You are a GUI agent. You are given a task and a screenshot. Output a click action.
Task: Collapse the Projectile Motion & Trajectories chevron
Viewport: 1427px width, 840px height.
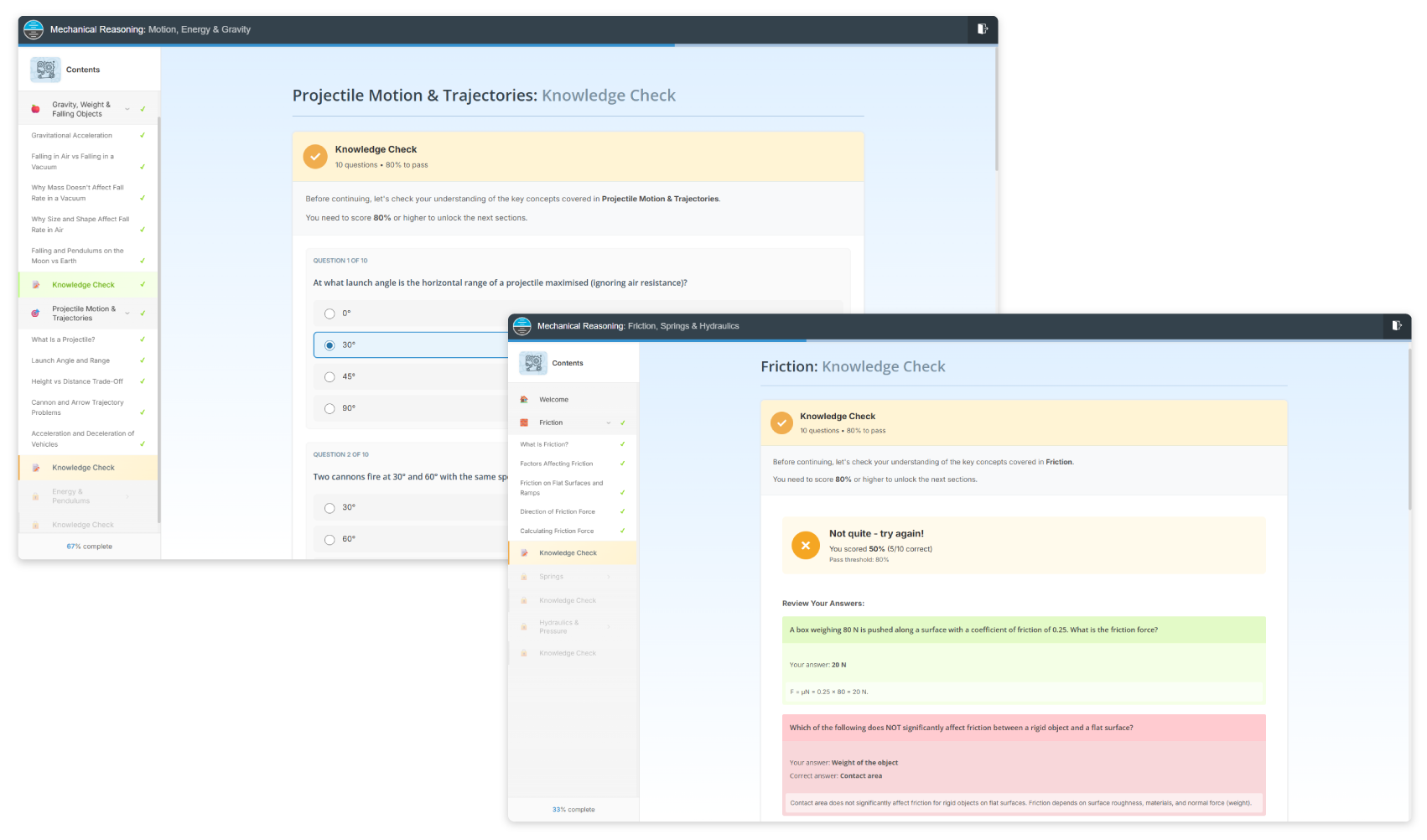pyautogui.click(x=127, y=314)
